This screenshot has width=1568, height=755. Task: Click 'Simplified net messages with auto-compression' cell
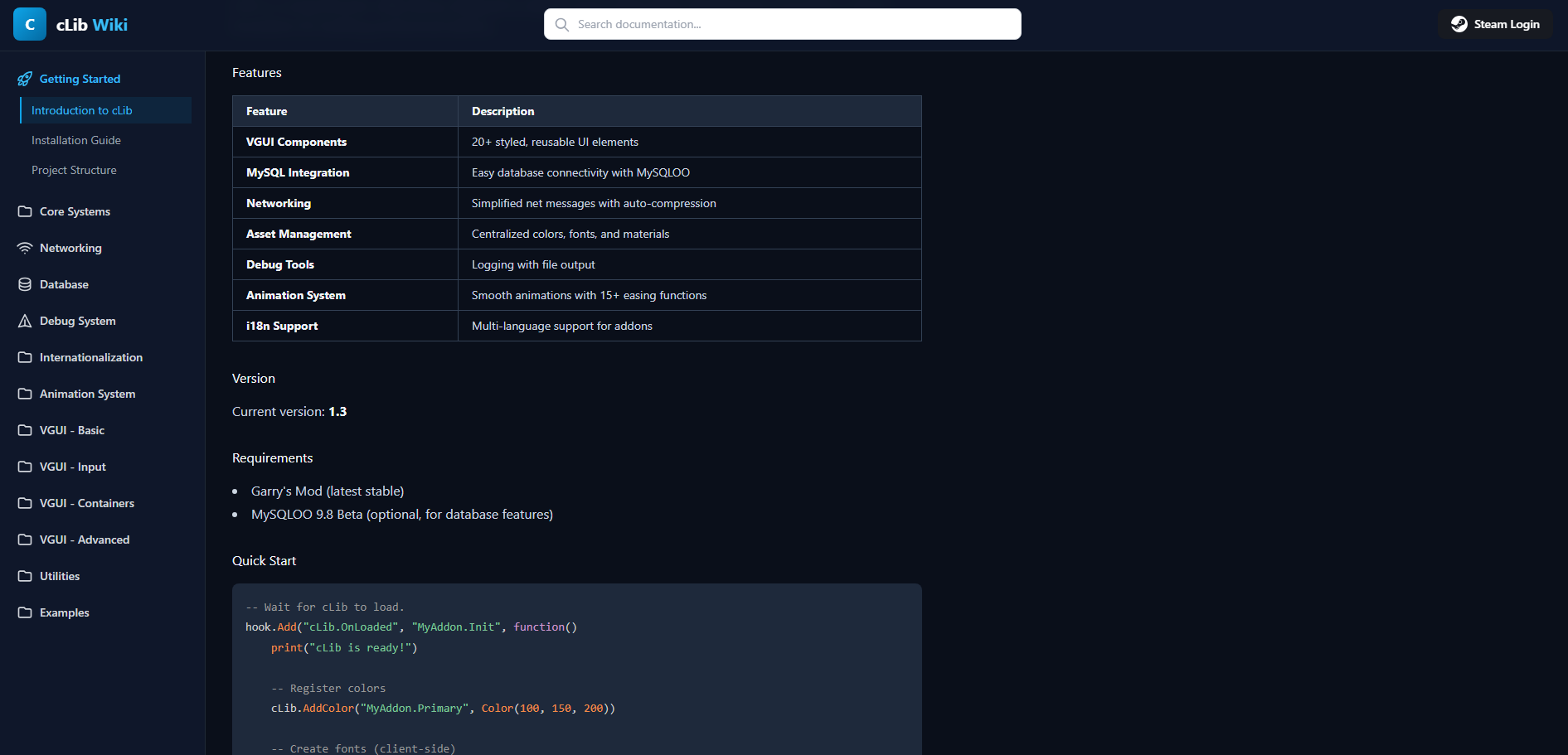coord(690,203)
